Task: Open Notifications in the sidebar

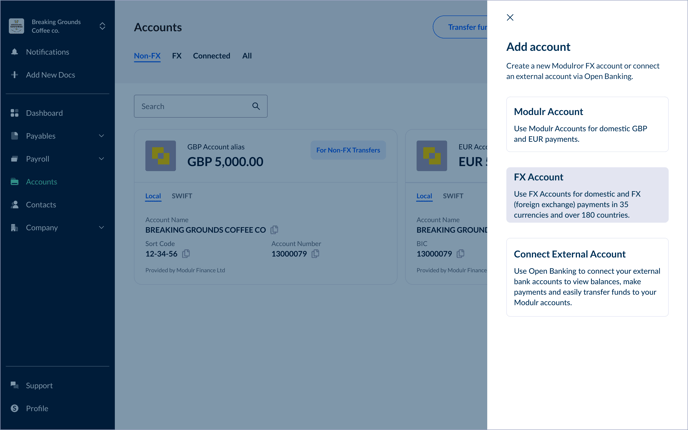Action: point(47,52)
